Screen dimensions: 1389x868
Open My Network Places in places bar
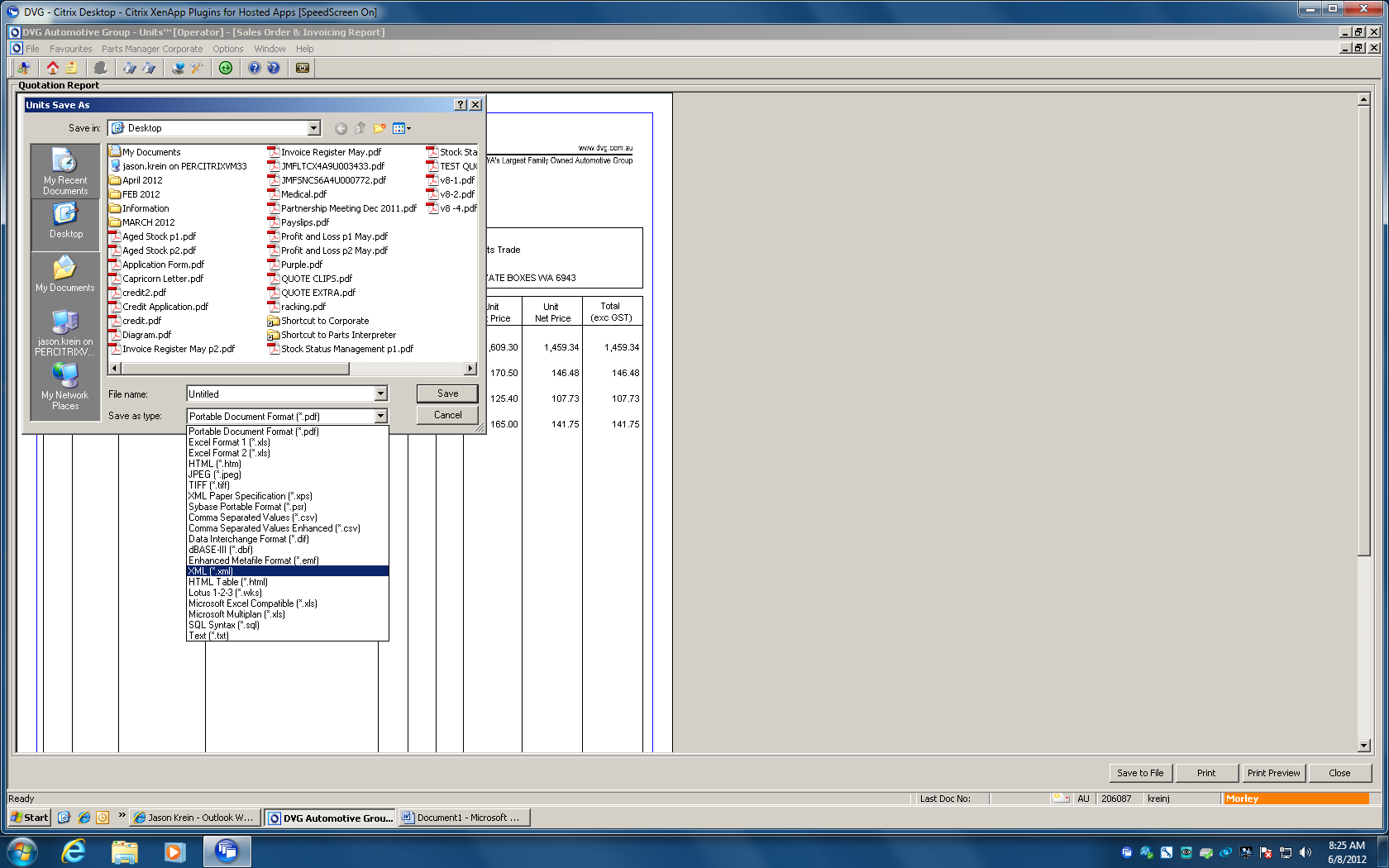point(65,386)
